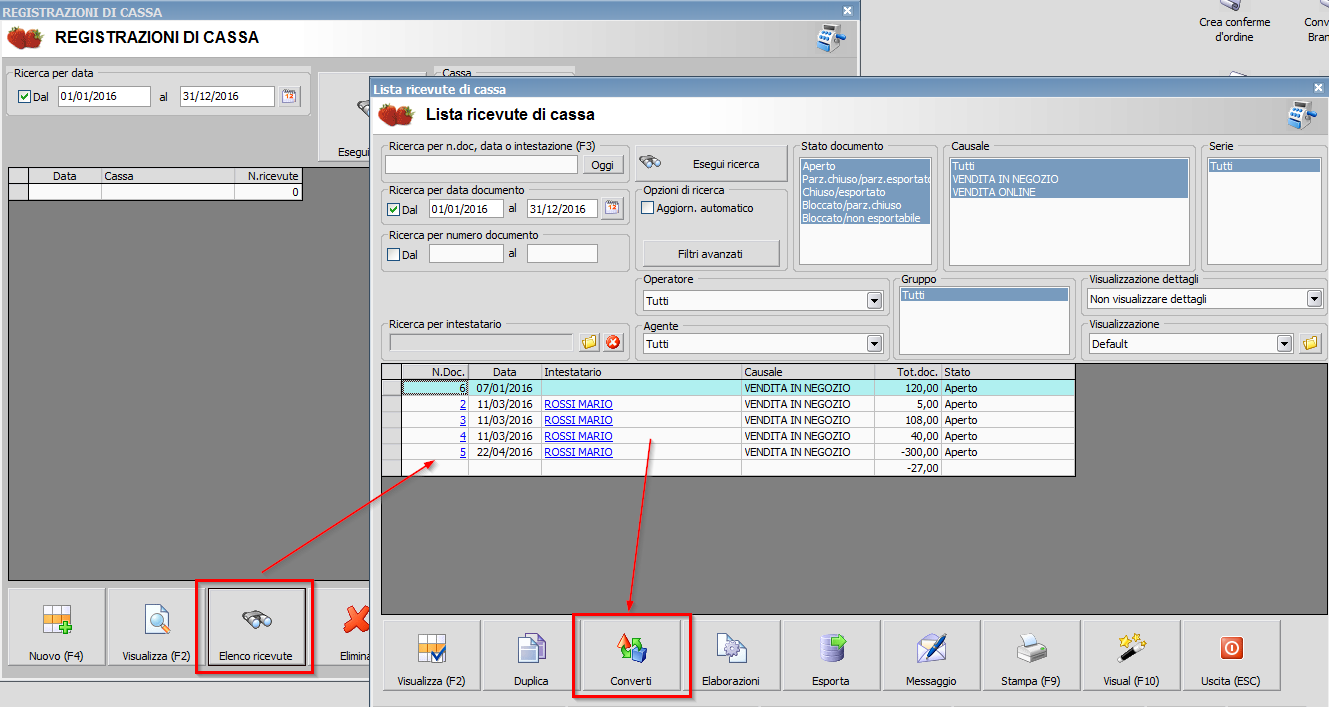Click ROSSI MARIO link in the 22/04/2016 row
1329x707 pixels.
click(578, 452)
